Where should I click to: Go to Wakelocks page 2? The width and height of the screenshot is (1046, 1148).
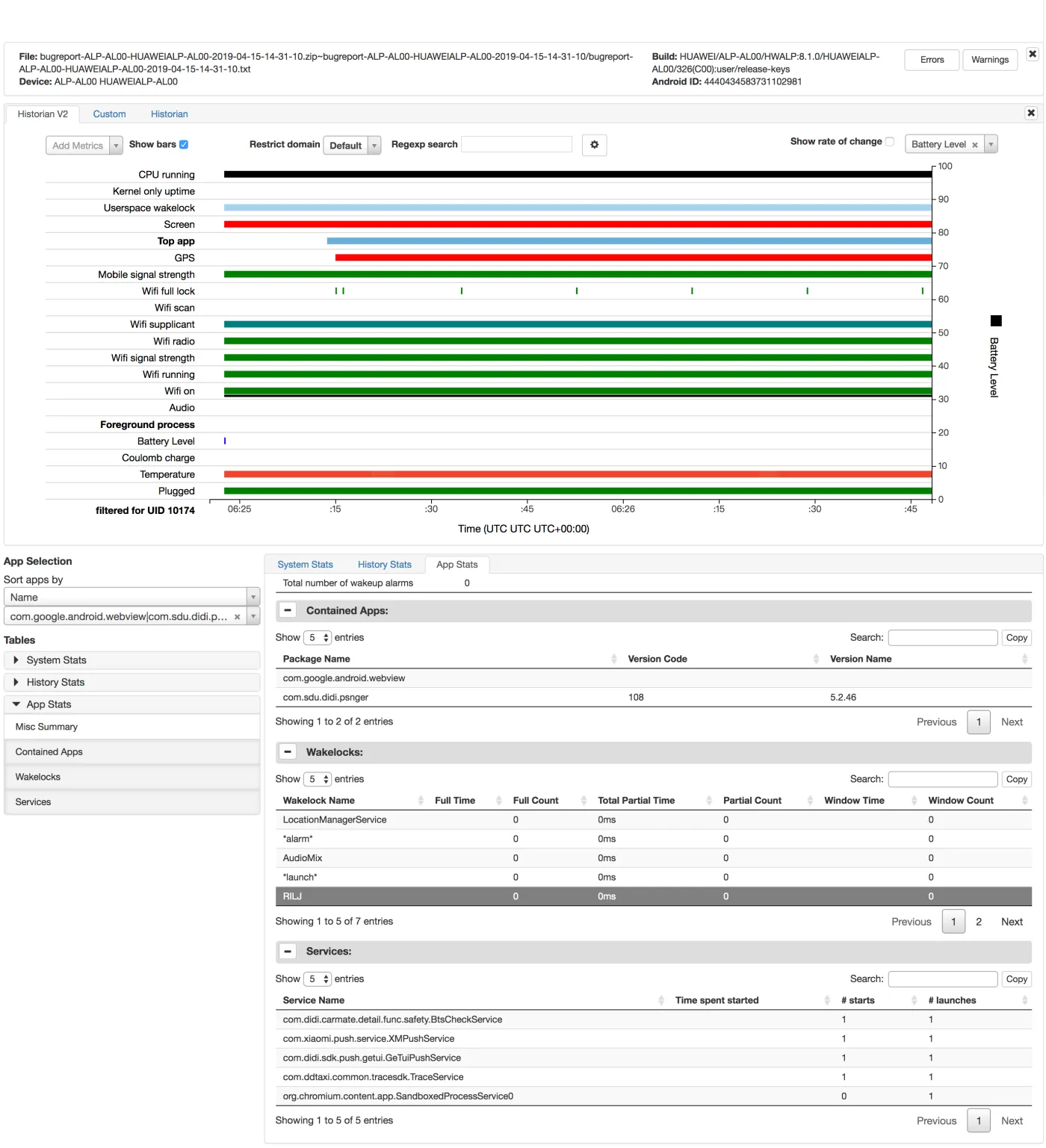979,922
